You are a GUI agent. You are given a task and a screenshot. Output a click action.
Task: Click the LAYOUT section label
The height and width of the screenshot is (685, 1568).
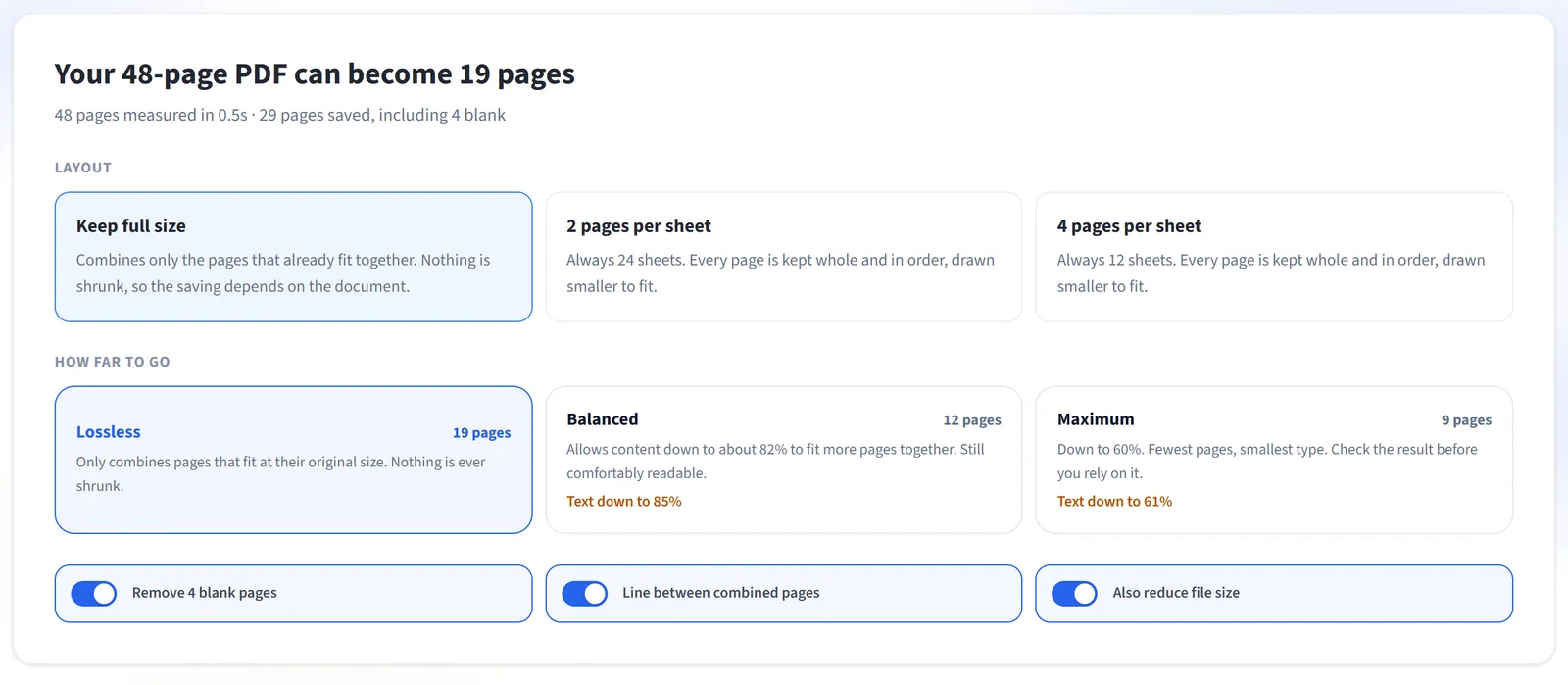coord(83,168)
